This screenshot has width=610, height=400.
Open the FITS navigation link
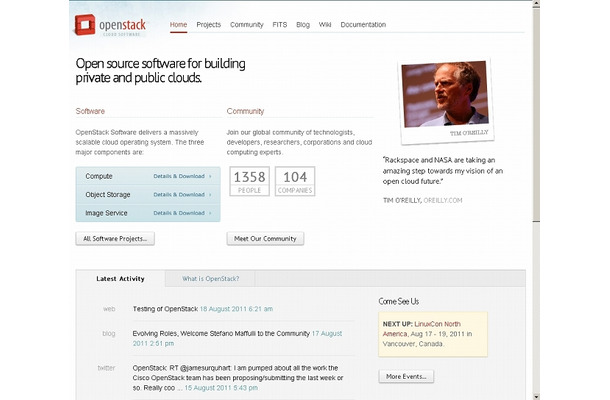(x=280, y=25)
